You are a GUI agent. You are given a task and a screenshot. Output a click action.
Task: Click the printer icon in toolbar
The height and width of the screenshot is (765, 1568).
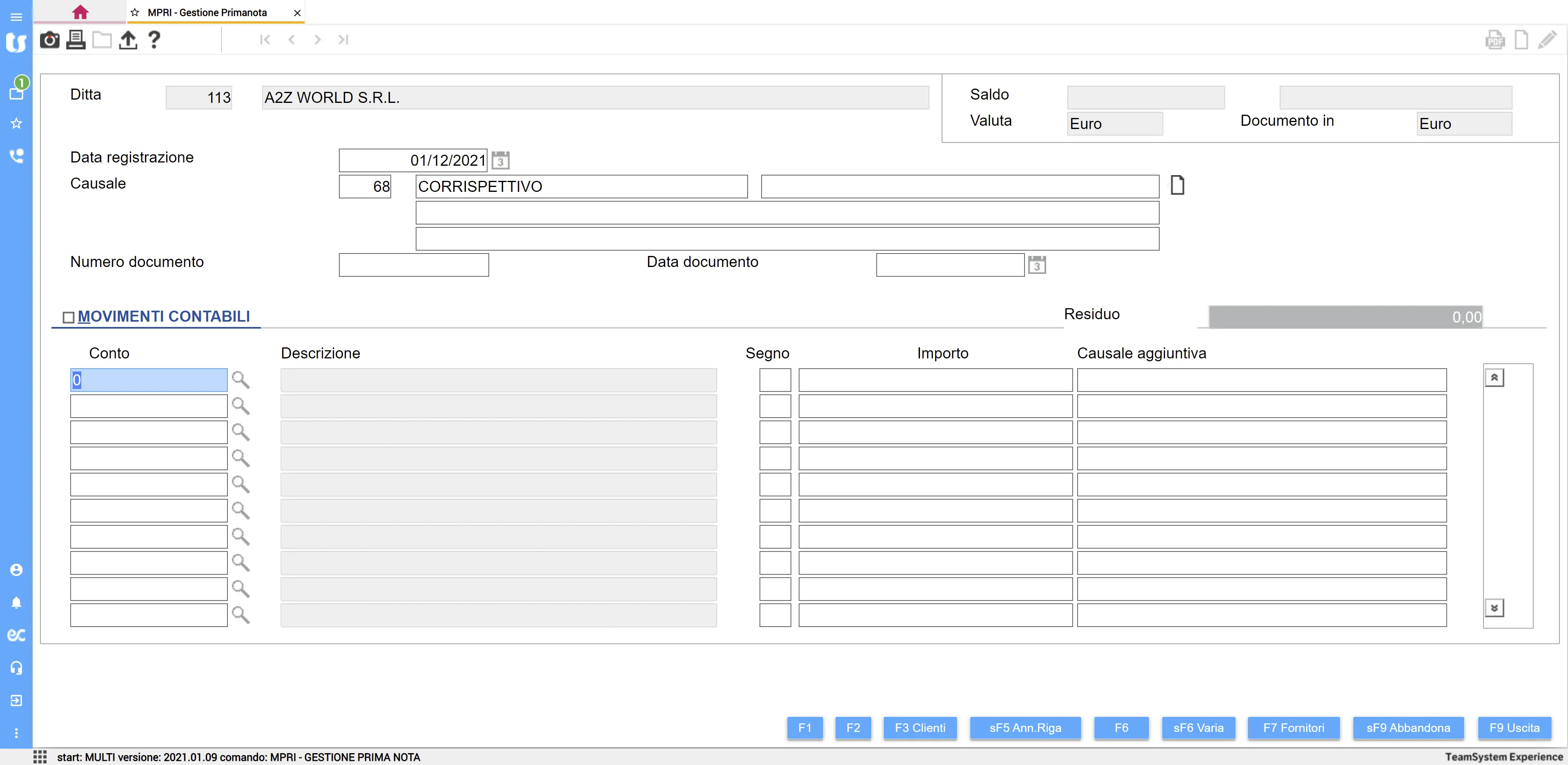click(x=76, y=40)
